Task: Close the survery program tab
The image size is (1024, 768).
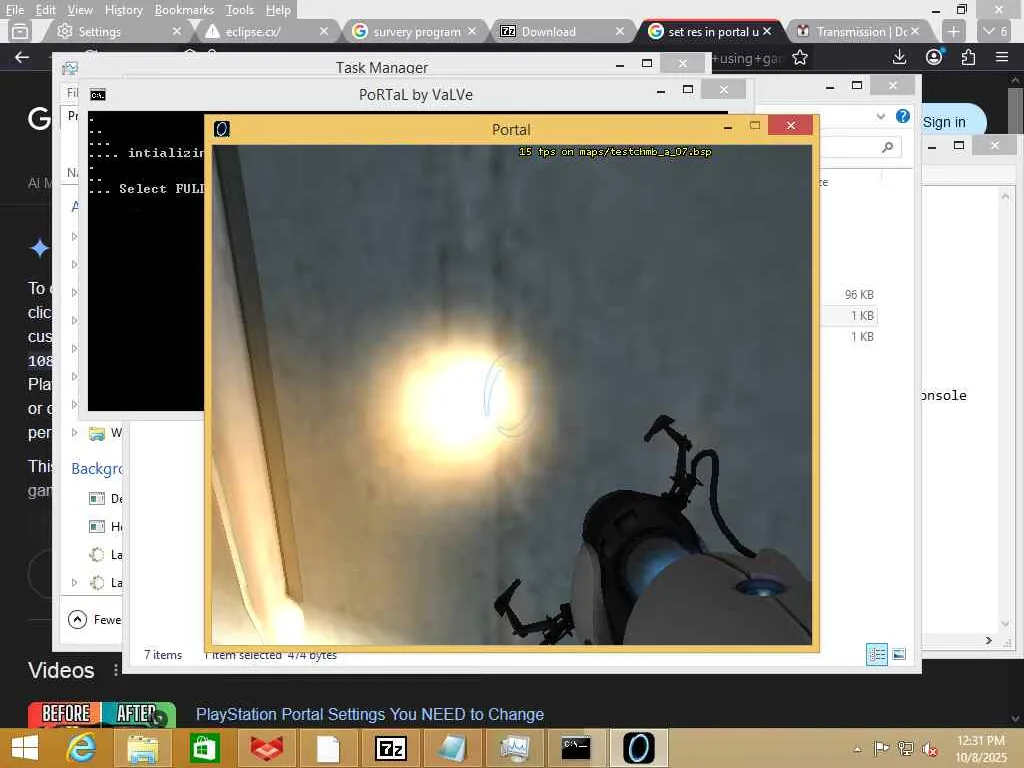Action: (x=472, y=31)
